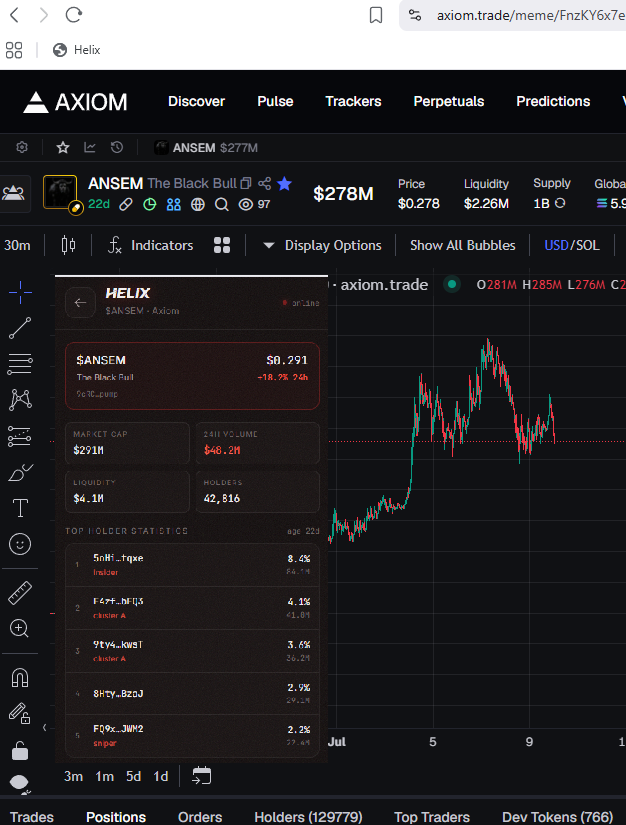This screenshot has width=626, height=825.
Task: Open the price range projection tool
Action: [x=20, y=436]
